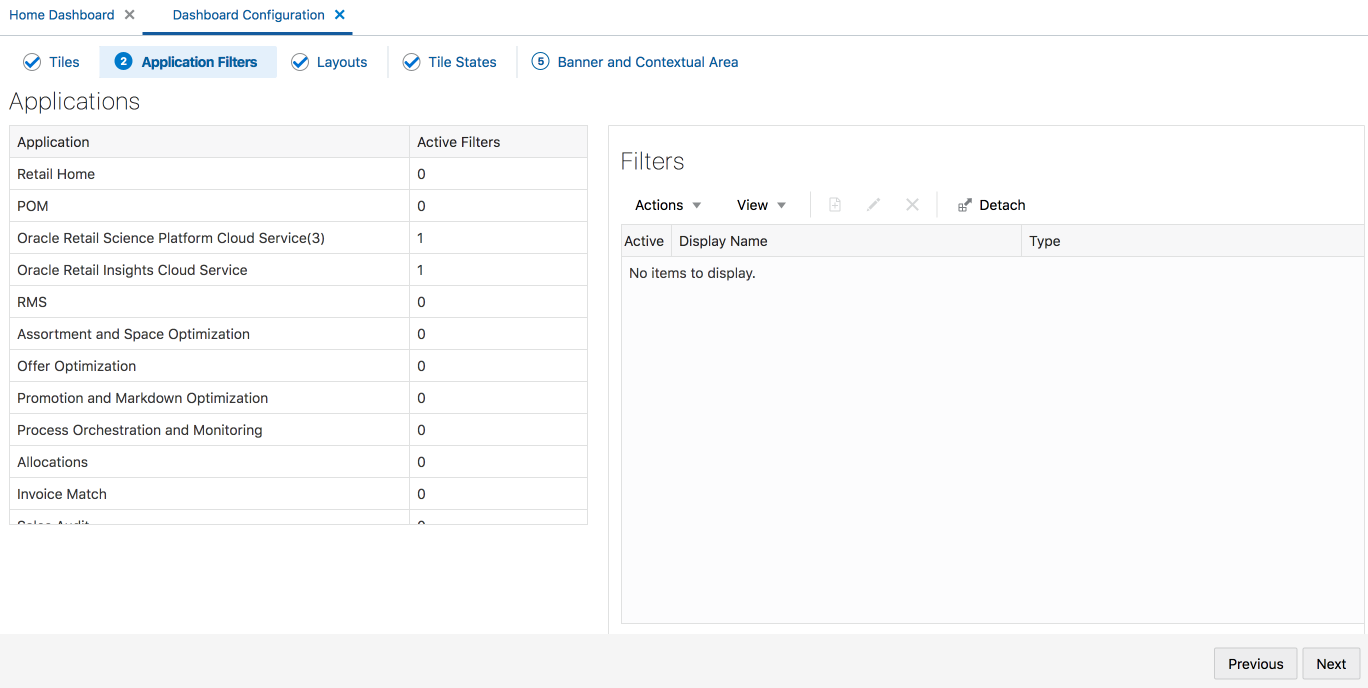Click the Detach icon beside Filters table

coord(963,204)
